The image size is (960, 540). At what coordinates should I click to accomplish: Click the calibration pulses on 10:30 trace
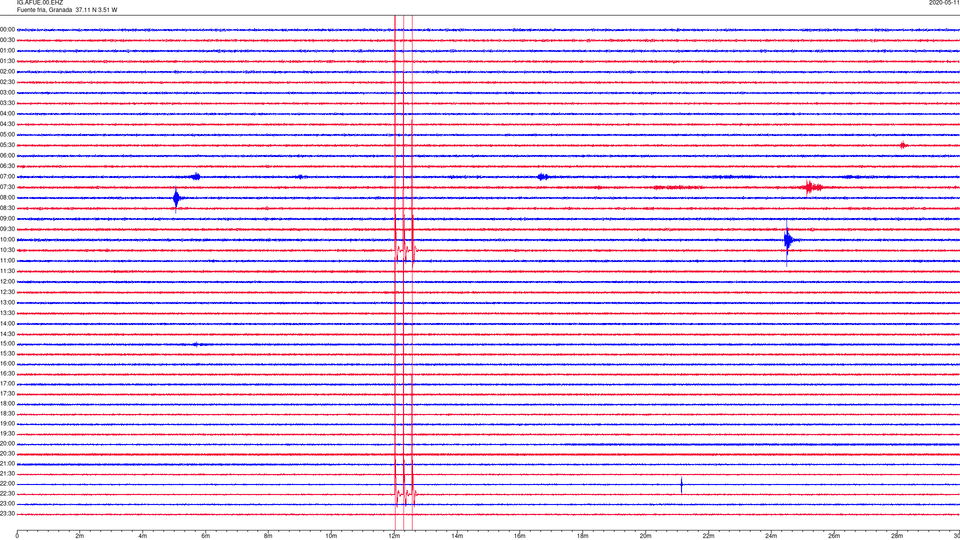[405, 250]
